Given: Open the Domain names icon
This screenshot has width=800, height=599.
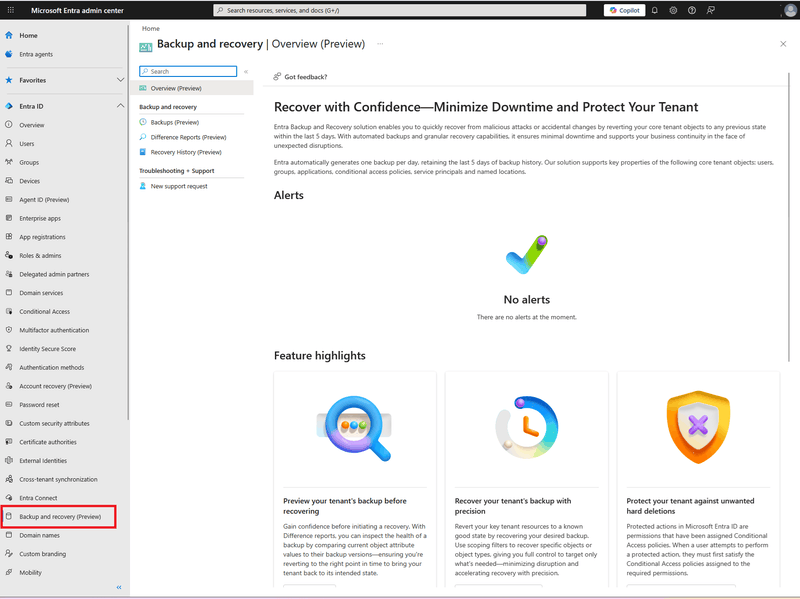Looking at the screenshot, I should [9, 535].
